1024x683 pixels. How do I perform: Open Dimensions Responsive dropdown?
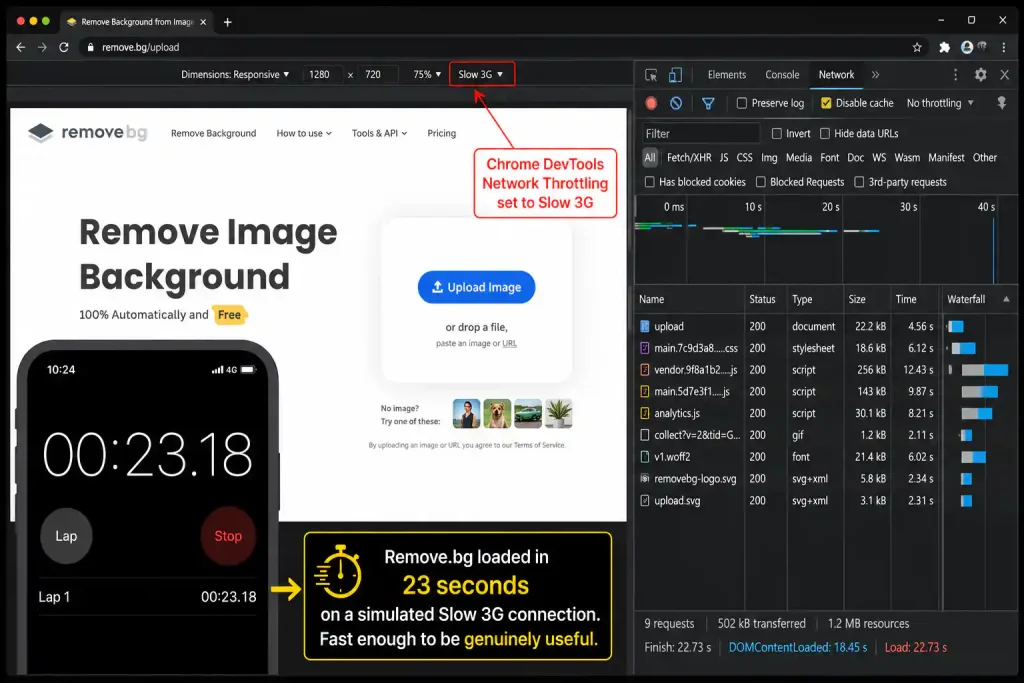(235, 74)
